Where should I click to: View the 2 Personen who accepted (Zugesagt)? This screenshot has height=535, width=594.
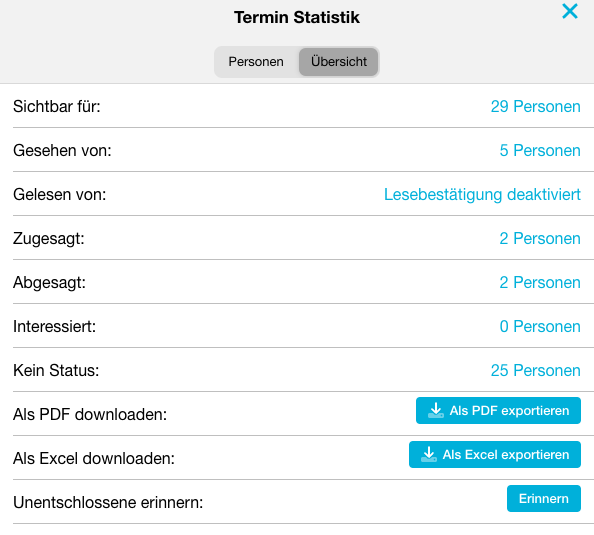(x=540, y=238)
